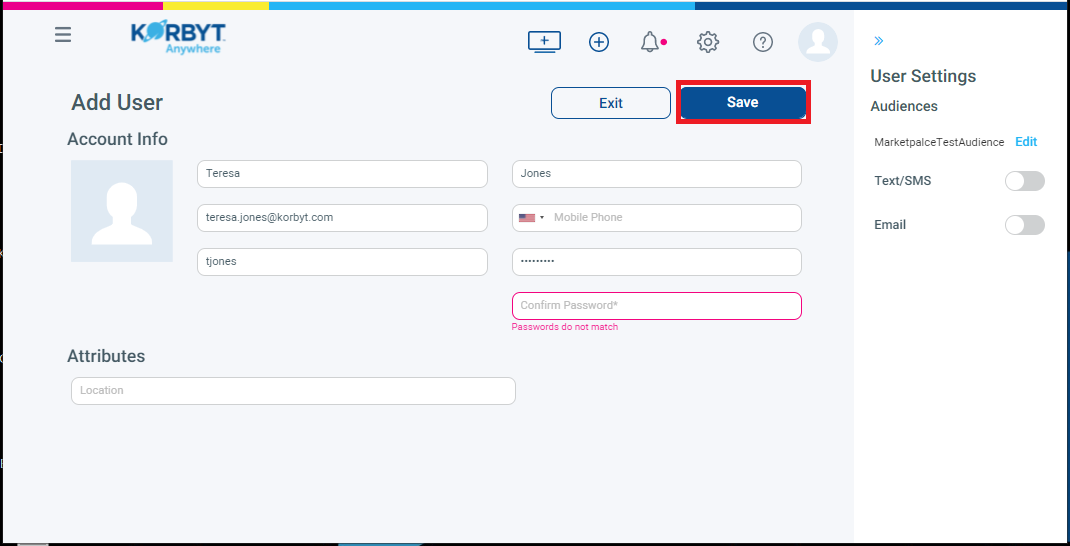Image resolution: width=1070 pixels, height=546 pixels.
Task: Click the add screen monitor icon
Action: click(544, 42)
